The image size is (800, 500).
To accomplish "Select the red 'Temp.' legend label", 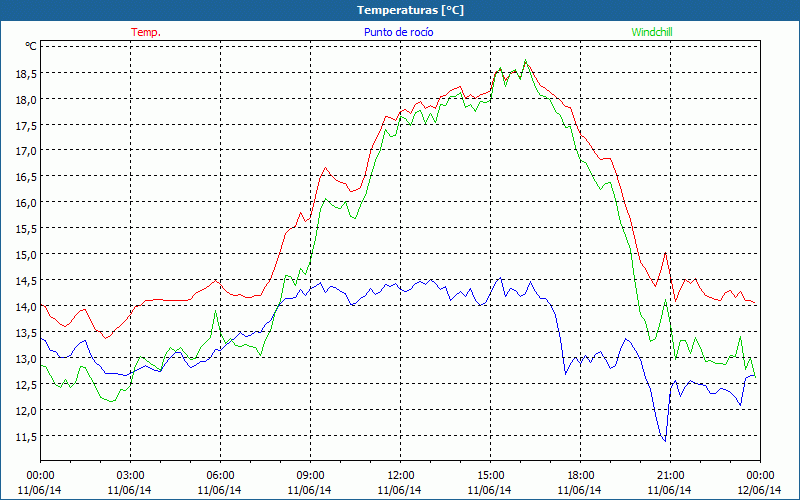I will [x=146, y=32].
